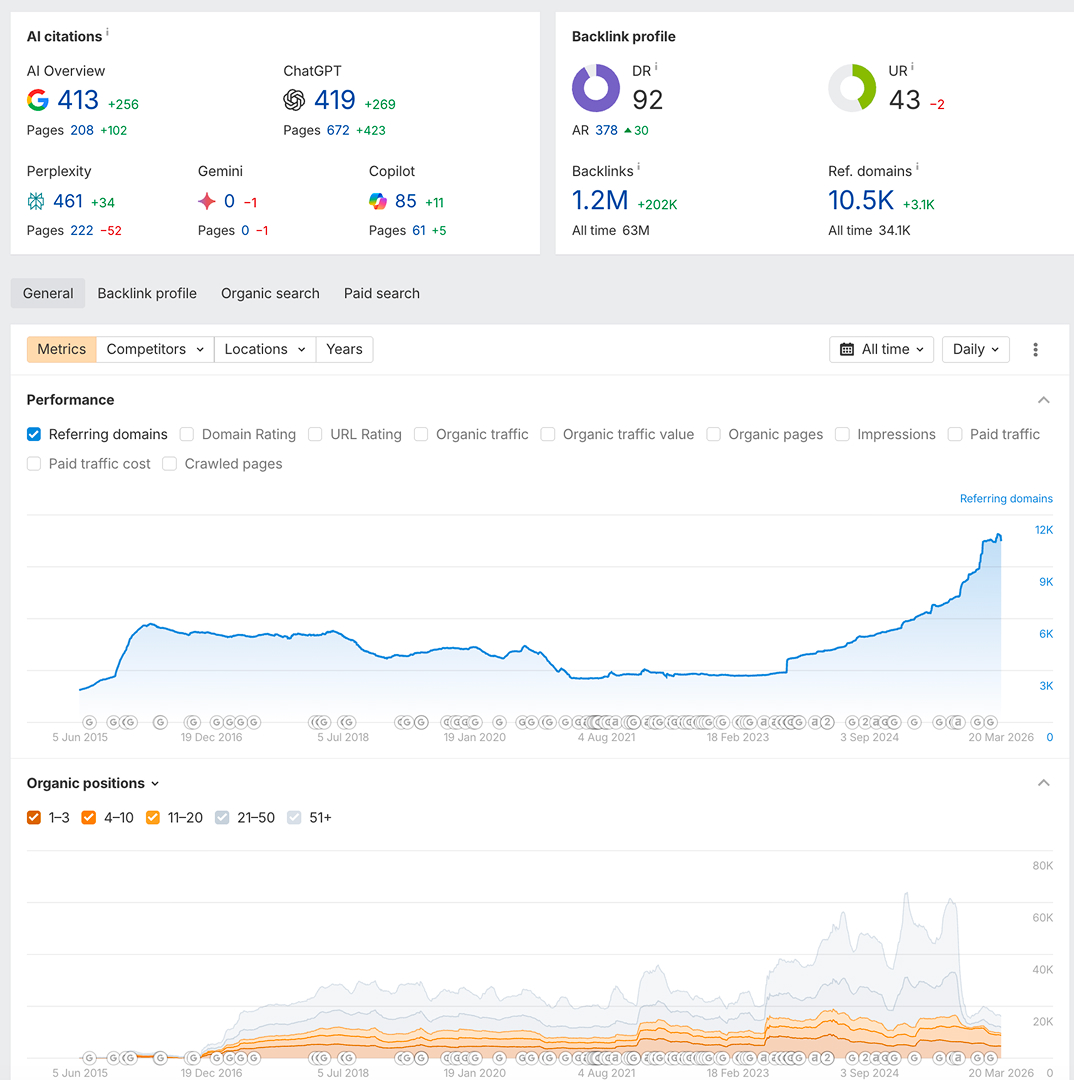Open the 1.2M backlinks link

pos(600,201)
